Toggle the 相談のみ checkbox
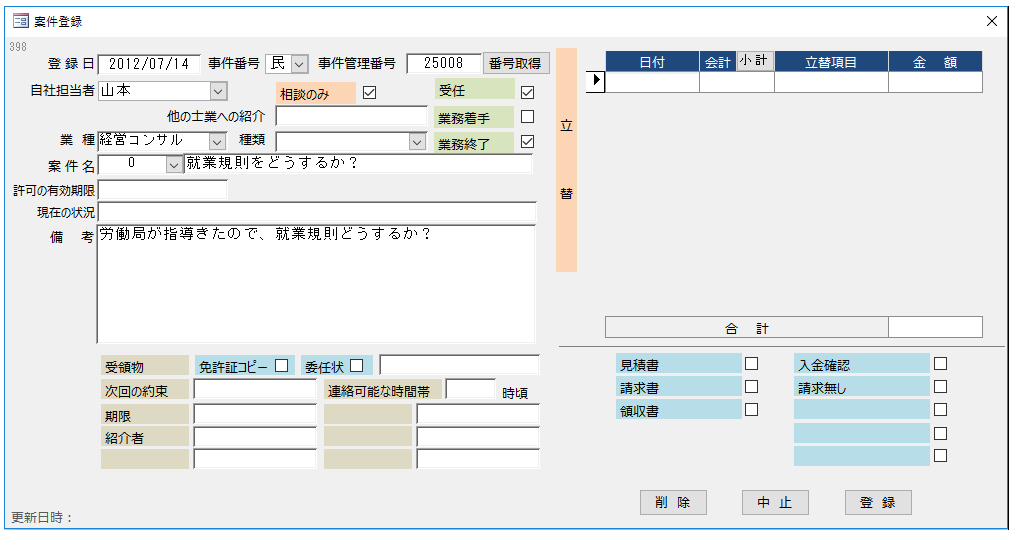Image resolution: width=1015 pixels, height=535 pixels. (x=370, y=93)
